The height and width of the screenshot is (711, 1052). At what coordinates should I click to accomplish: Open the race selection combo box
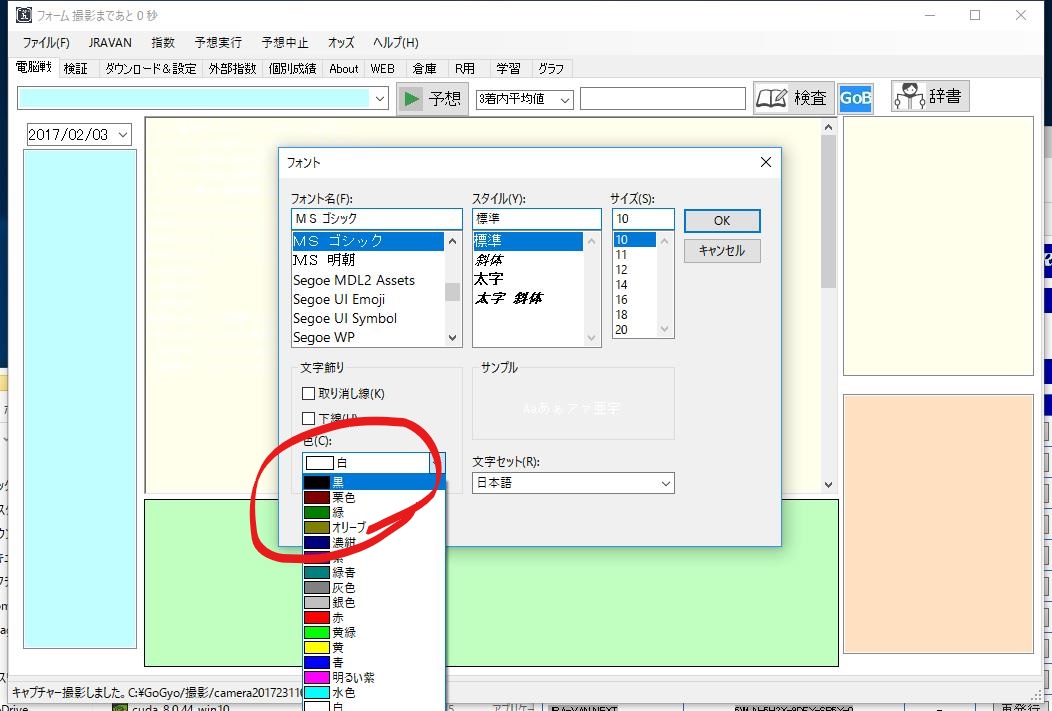203,99
